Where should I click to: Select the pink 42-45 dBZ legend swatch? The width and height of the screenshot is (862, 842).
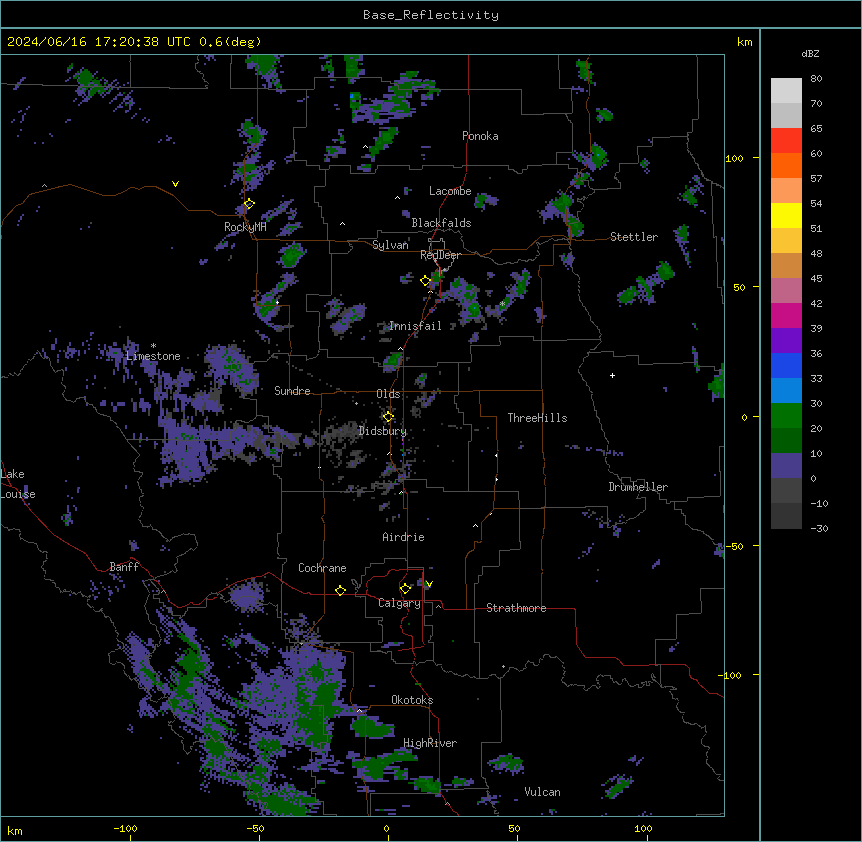[x=786, y=291]
